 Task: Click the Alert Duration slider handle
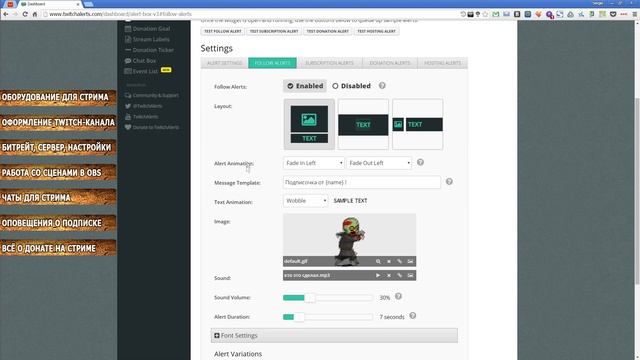(299, 317)
